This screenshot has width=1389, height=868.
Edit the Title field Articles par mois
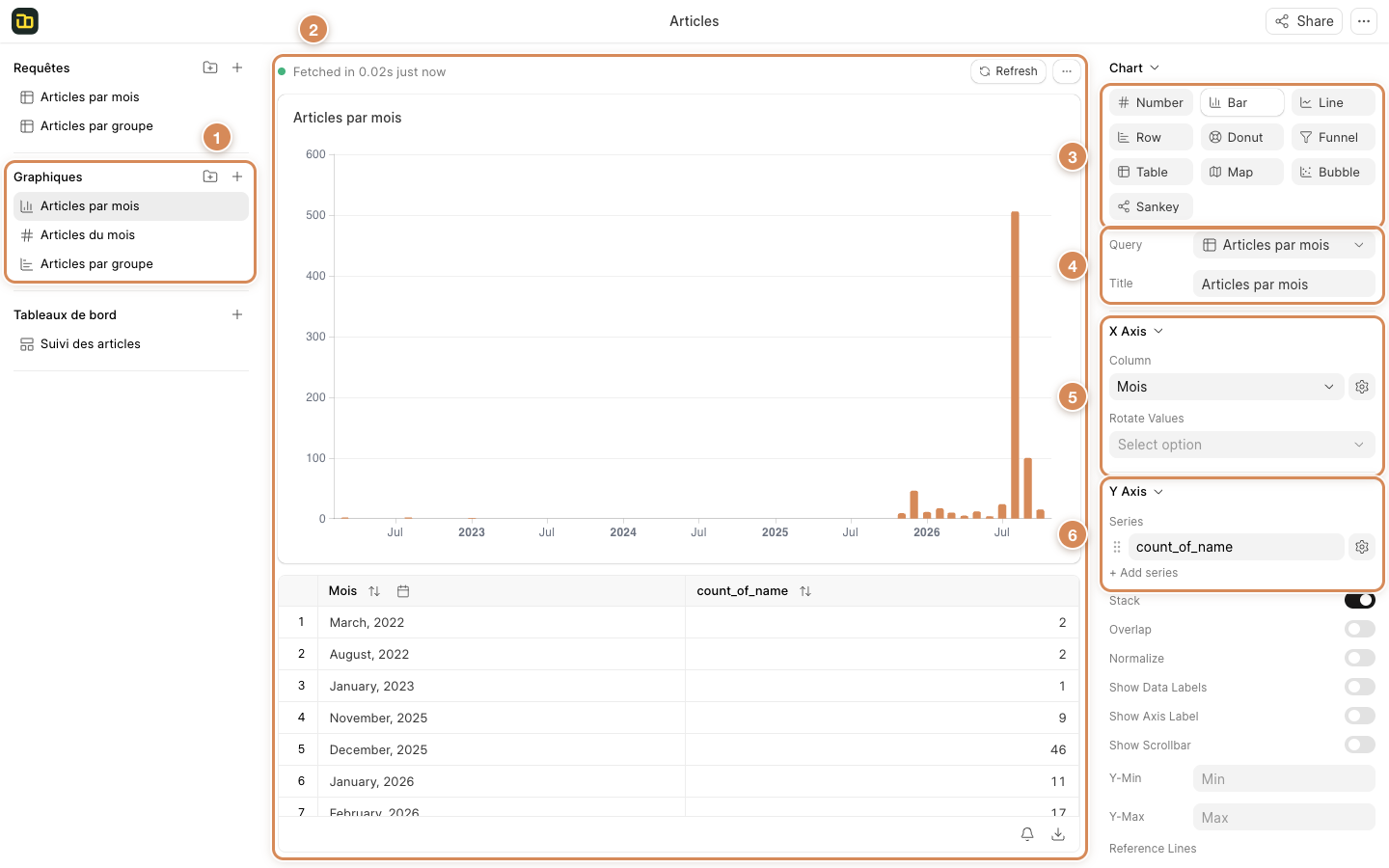(1284, 284)
